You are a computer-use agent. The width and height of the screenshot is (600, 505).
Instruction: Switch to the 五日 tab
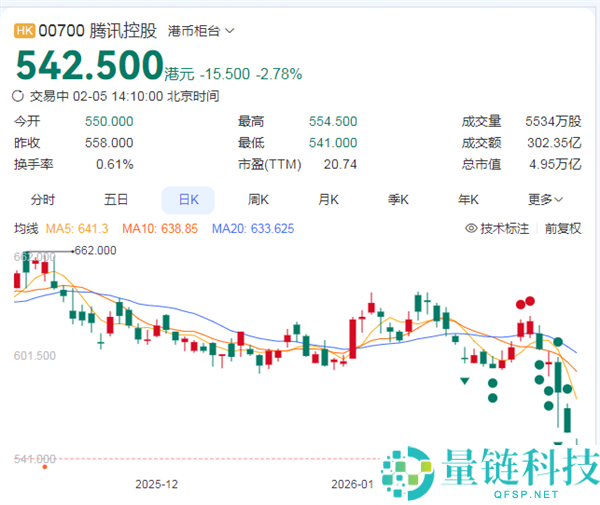pos(116,200)
